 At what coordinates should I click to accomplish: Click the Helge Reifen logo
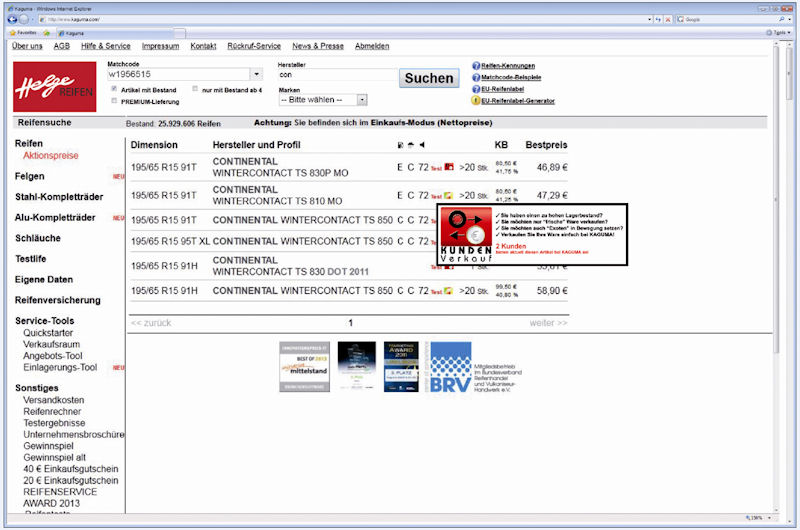[55, 87]
